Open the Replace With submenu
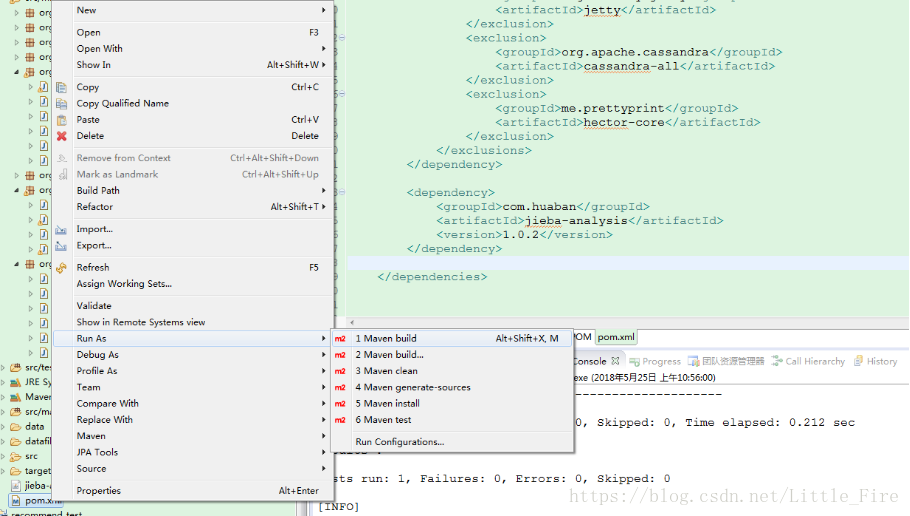This screenshot has width=910, height=516. coord(193,420)
